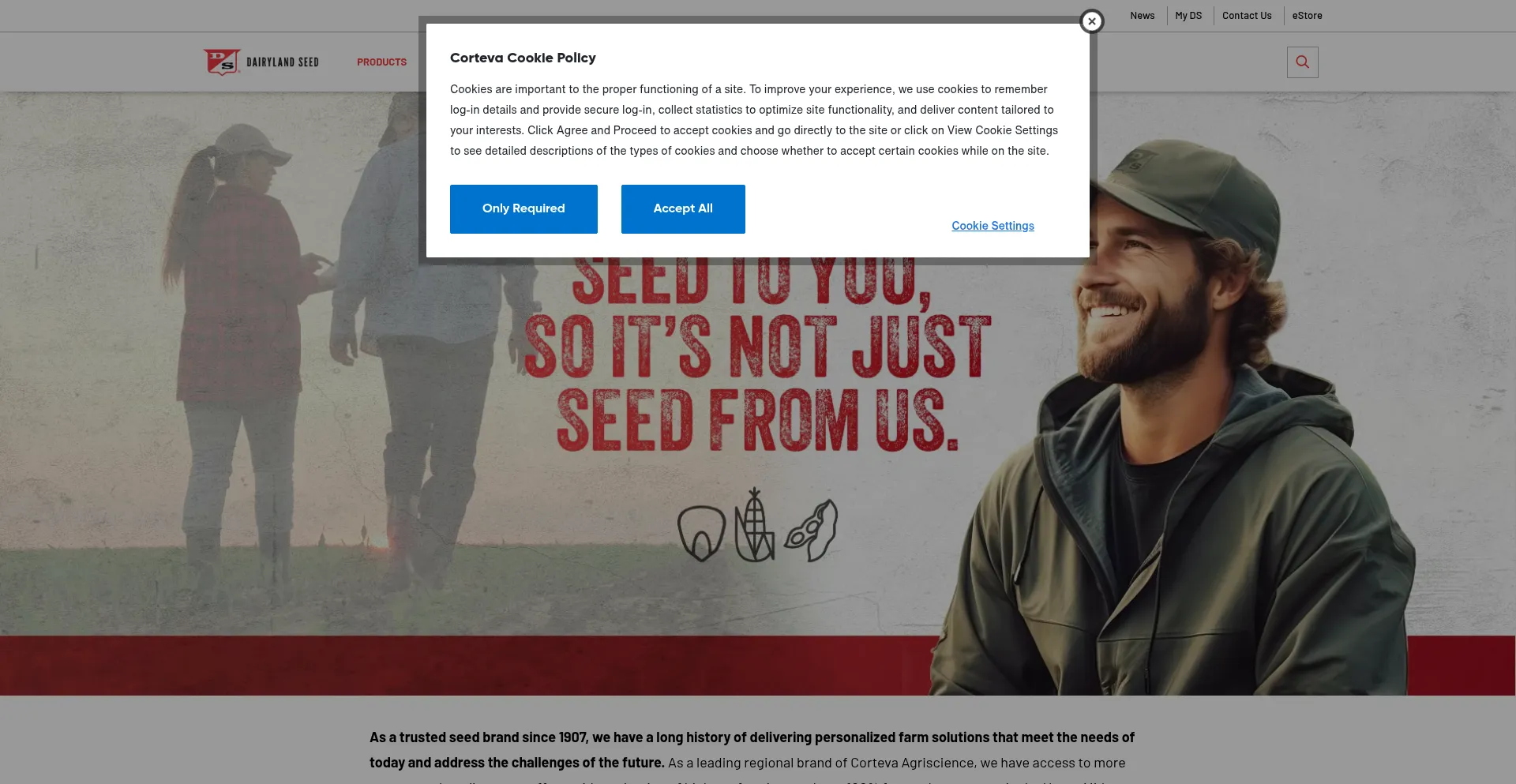Screen dimensions: 1516x784
Task: Click the Dairyland Seed wordmark text
Action: pos(283,62)
